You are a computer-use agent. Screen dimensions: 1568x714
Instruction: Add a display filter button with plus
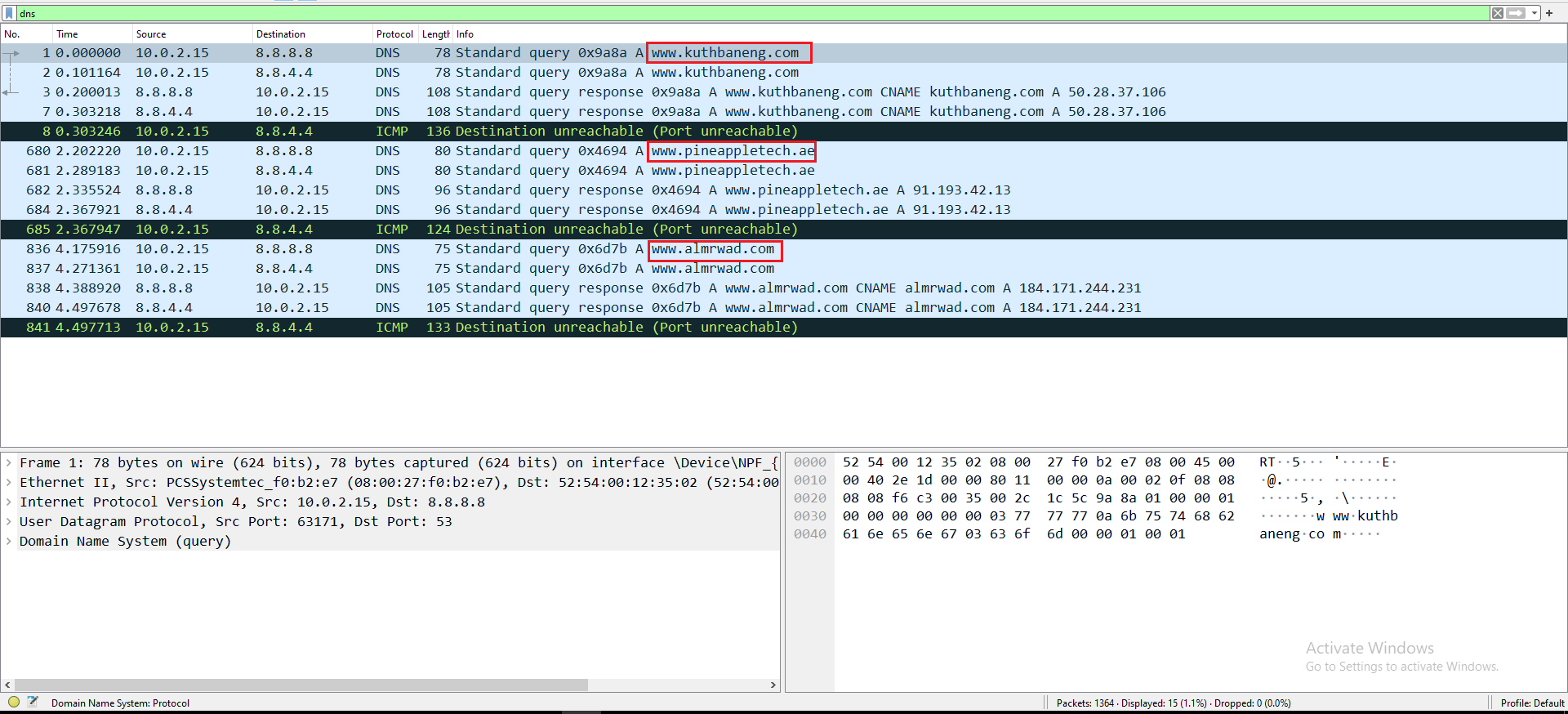[x=1549, y=13]
